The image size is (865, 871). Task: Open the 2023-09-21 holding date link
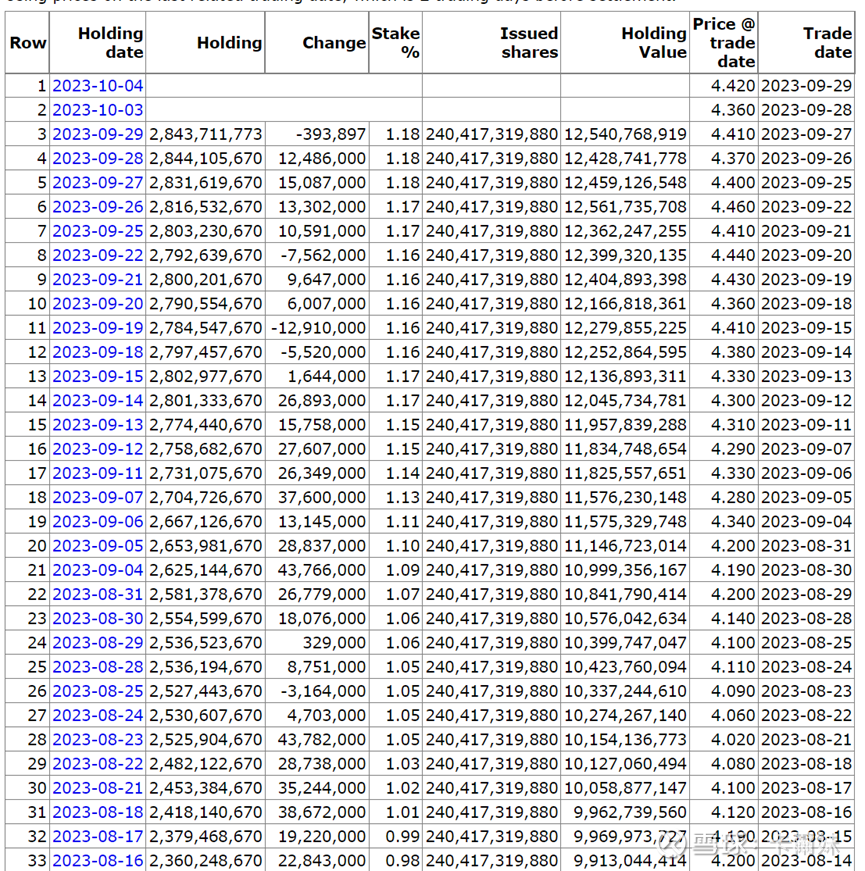coord(98,279)
